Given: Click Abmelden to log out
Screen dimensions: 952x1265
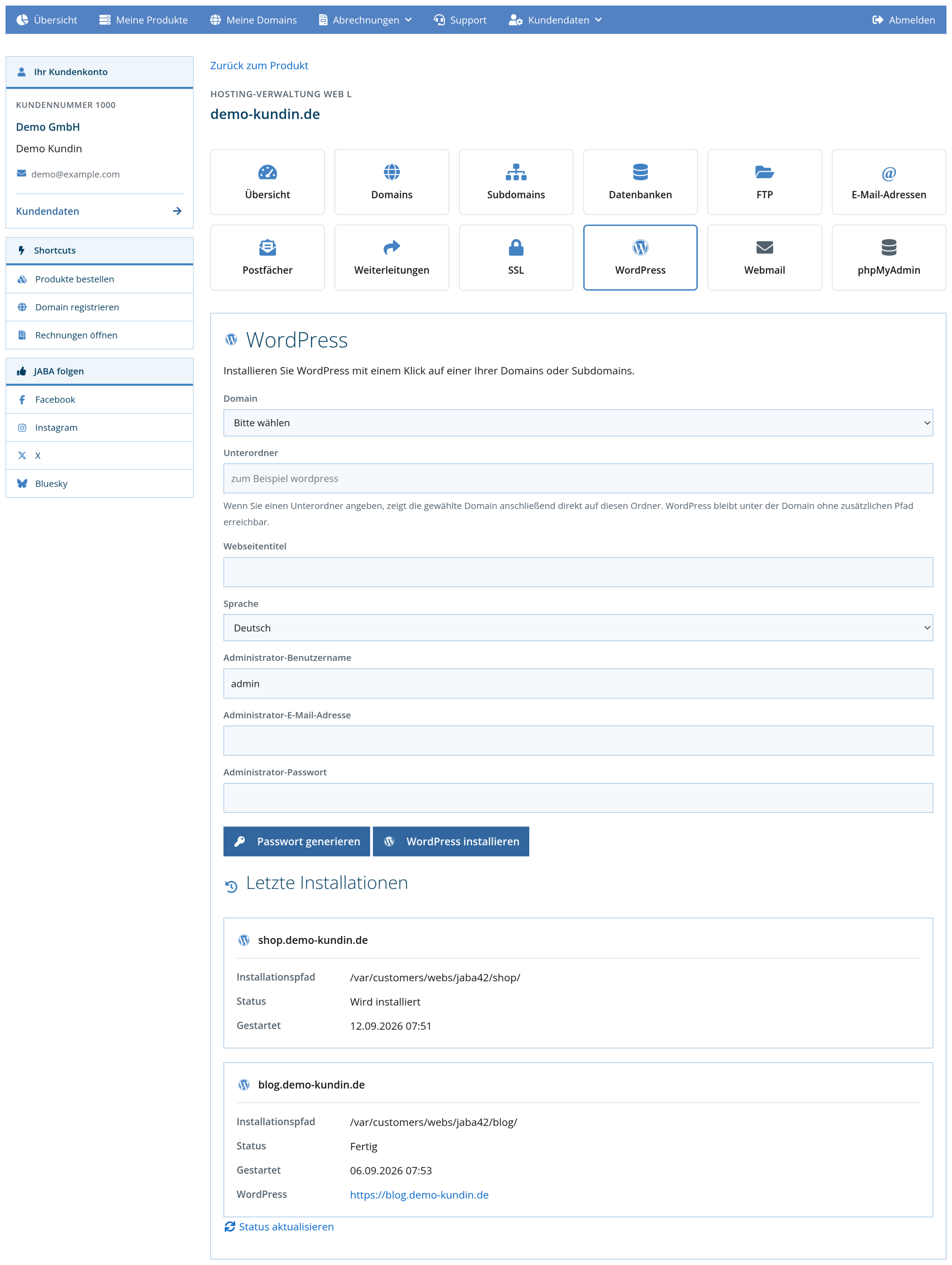Looking at the screenshot, I should 903,20.
